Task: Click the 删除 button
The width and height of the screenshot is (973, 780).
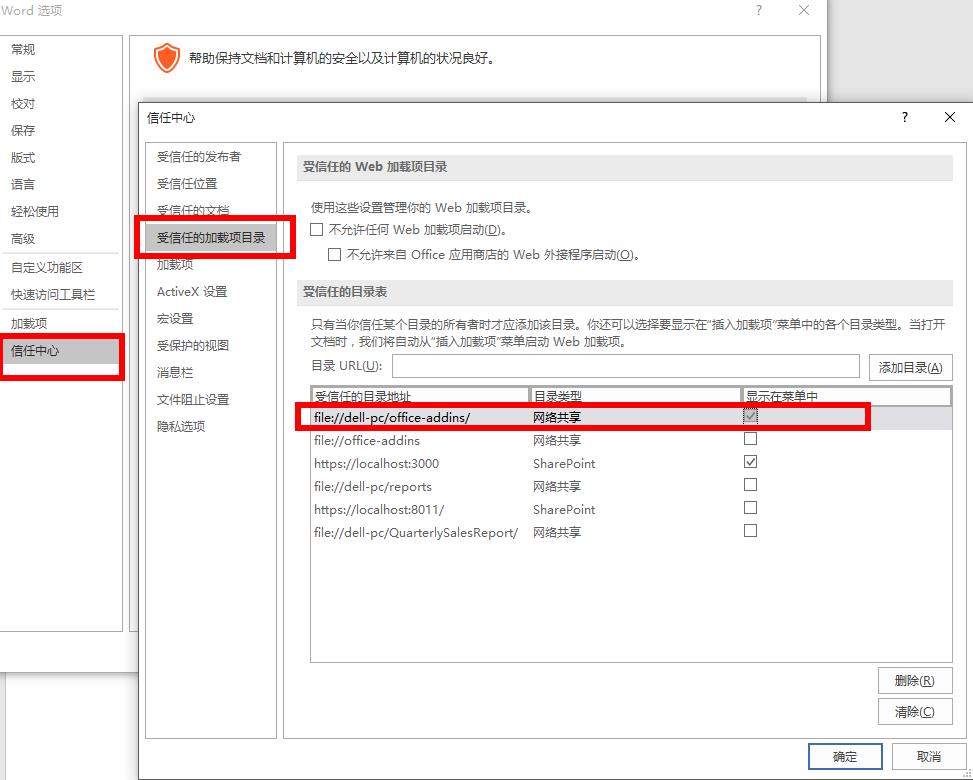Action: (915, 680)
